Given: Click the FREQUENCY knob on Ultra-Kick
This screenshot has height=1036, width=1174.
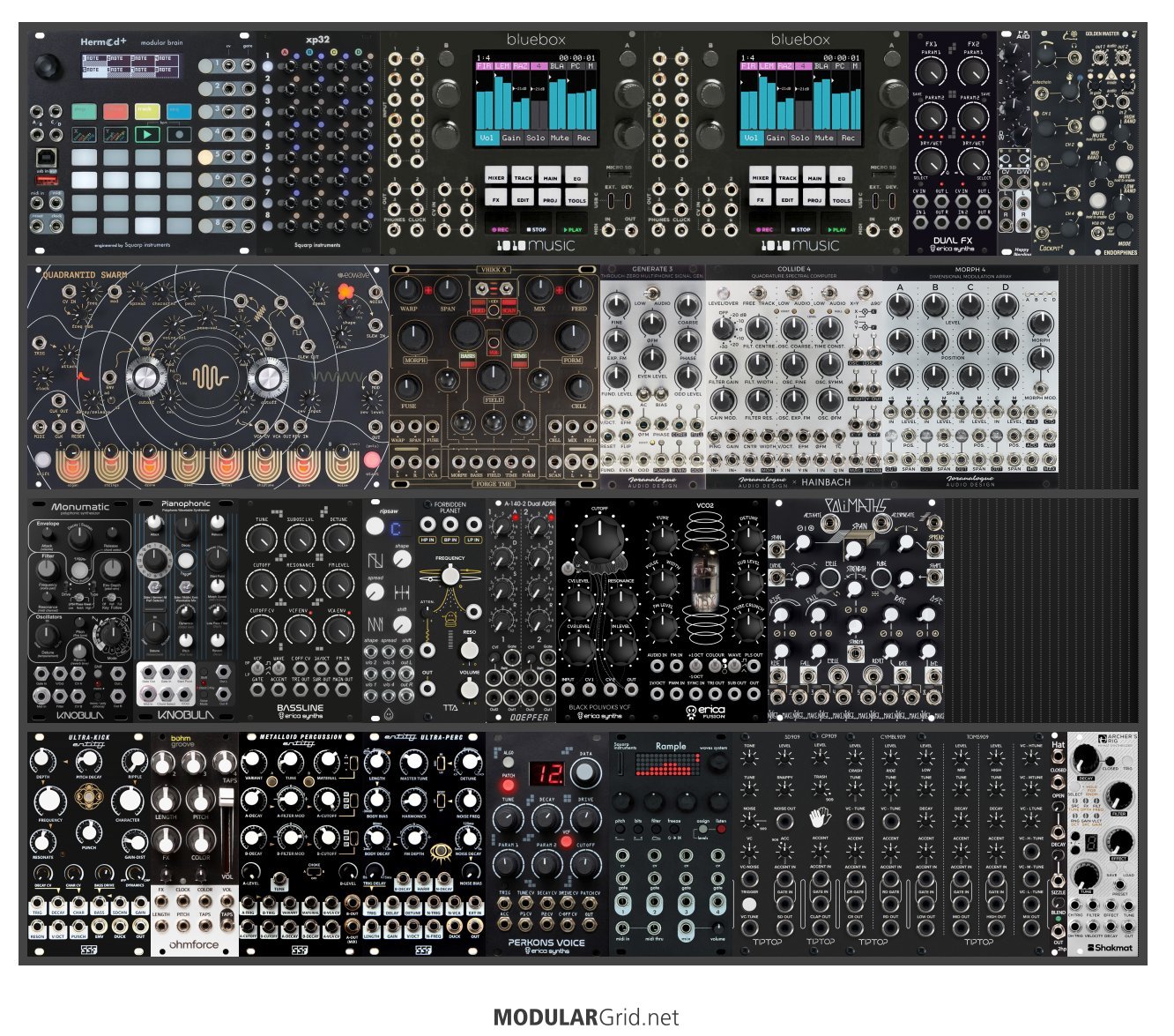Looking at the screenshot, I should [50, 801].
